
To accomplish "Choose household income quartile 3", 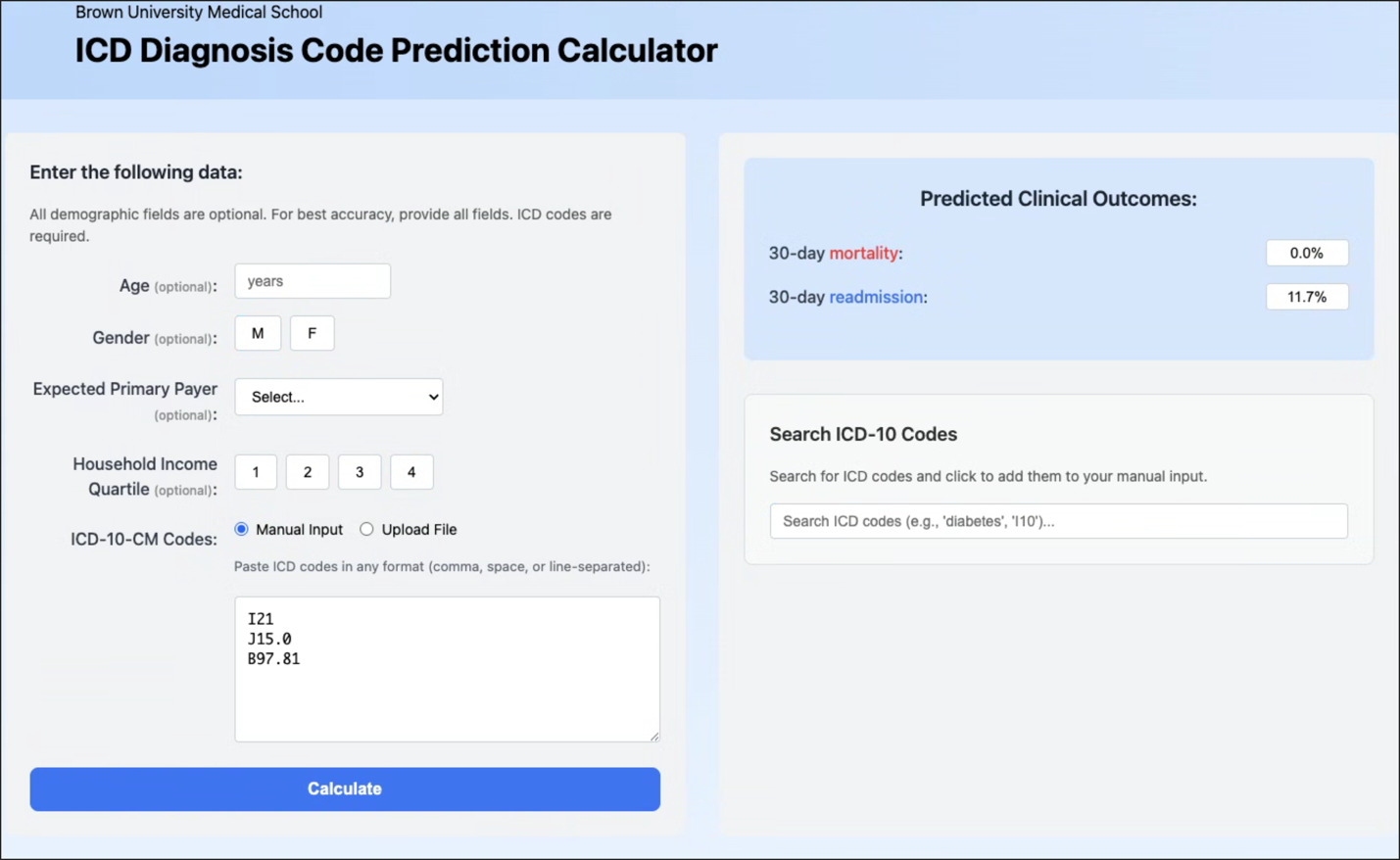I will click(x=359, y=471).
